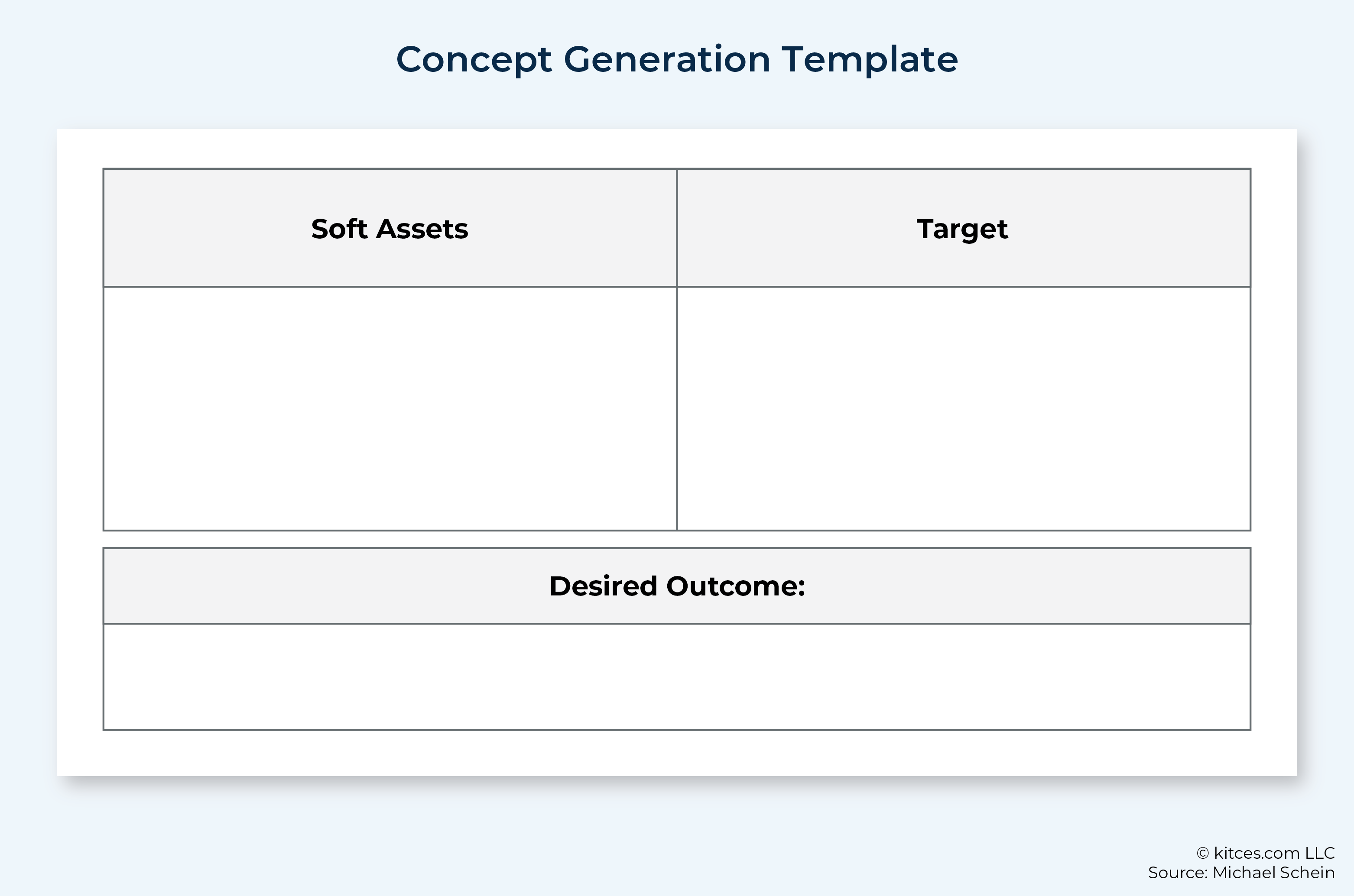The width and height of the screenshot is (1354, 896).
Task: Click the word Generation in the title
Action: (667, 59)
